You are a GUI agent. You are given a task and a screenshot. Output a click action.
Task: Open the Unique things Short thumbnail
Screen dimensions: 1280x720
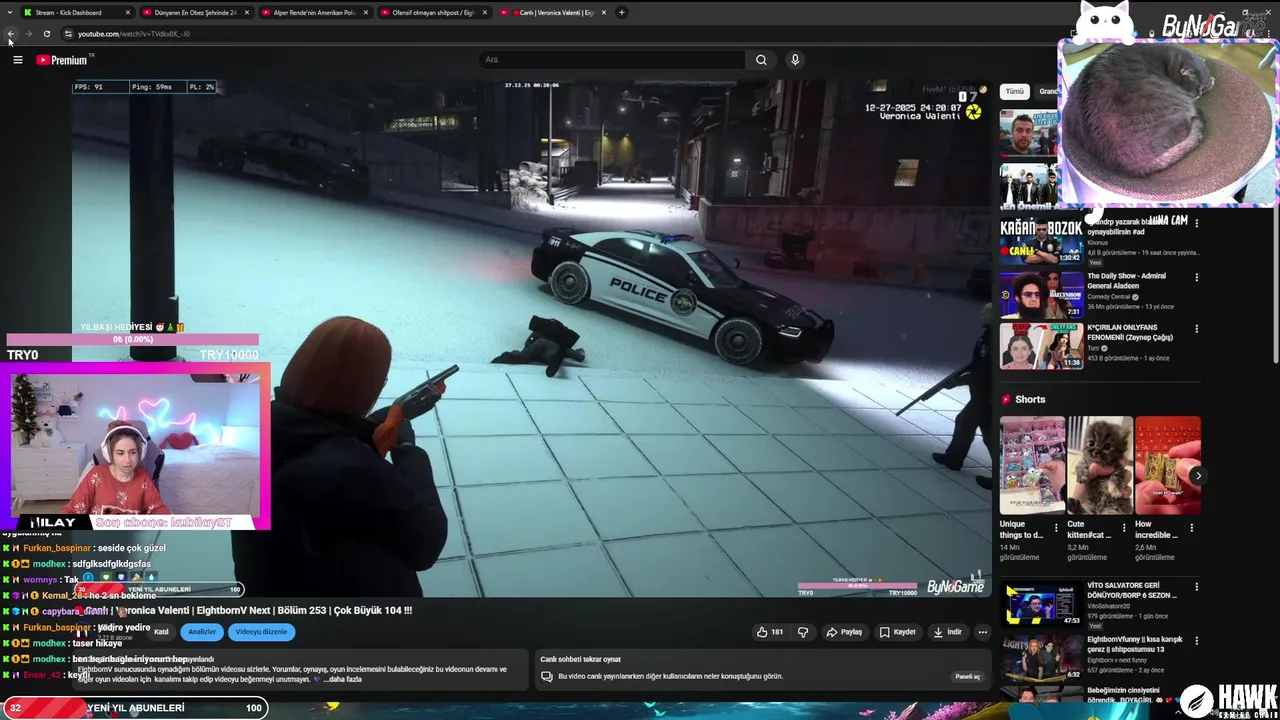coord(1032,466)
